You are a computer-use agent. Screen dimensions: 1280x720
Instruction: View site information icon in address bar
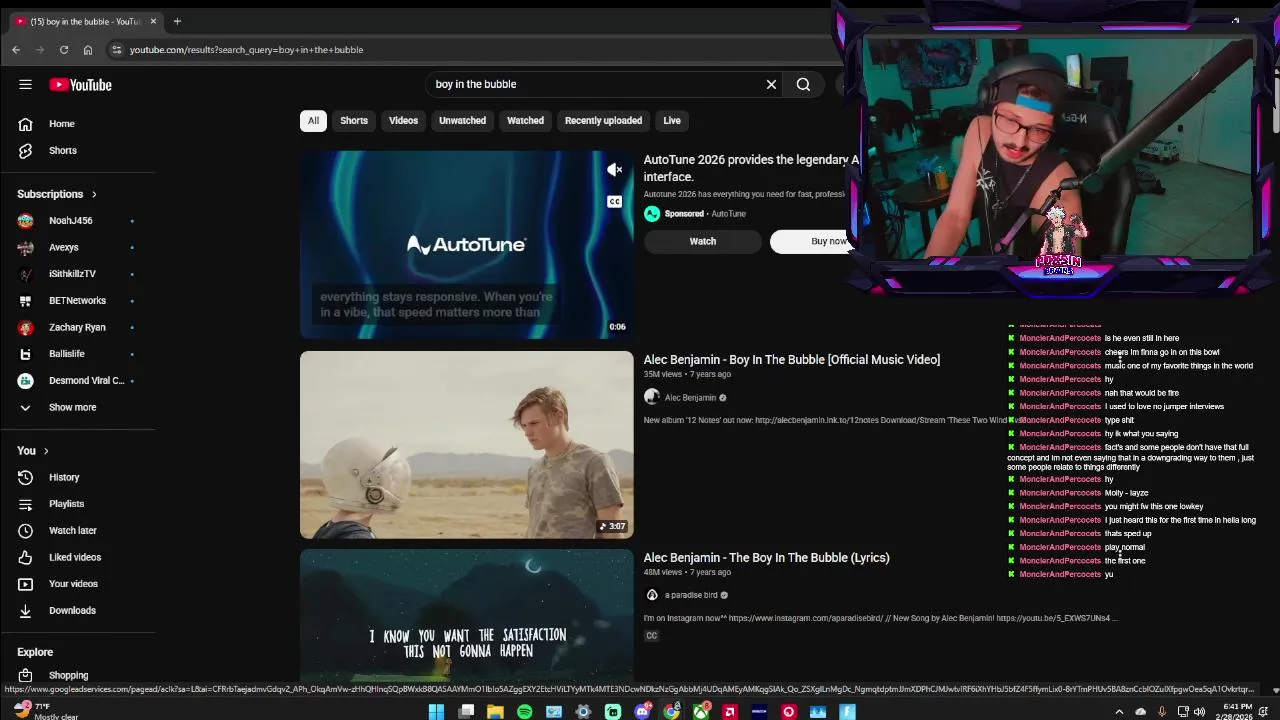(116, 50)
